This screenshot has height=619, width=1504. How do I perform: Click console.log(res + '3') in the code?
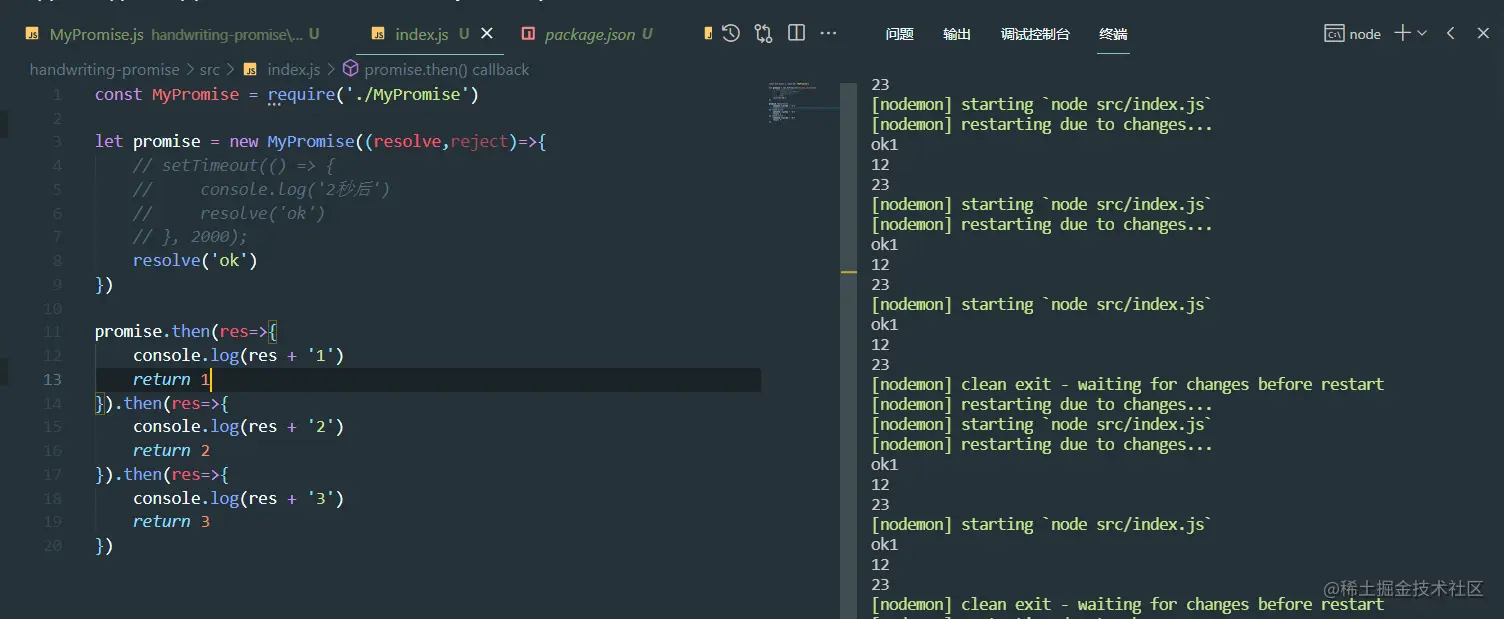tap(238, 498)
